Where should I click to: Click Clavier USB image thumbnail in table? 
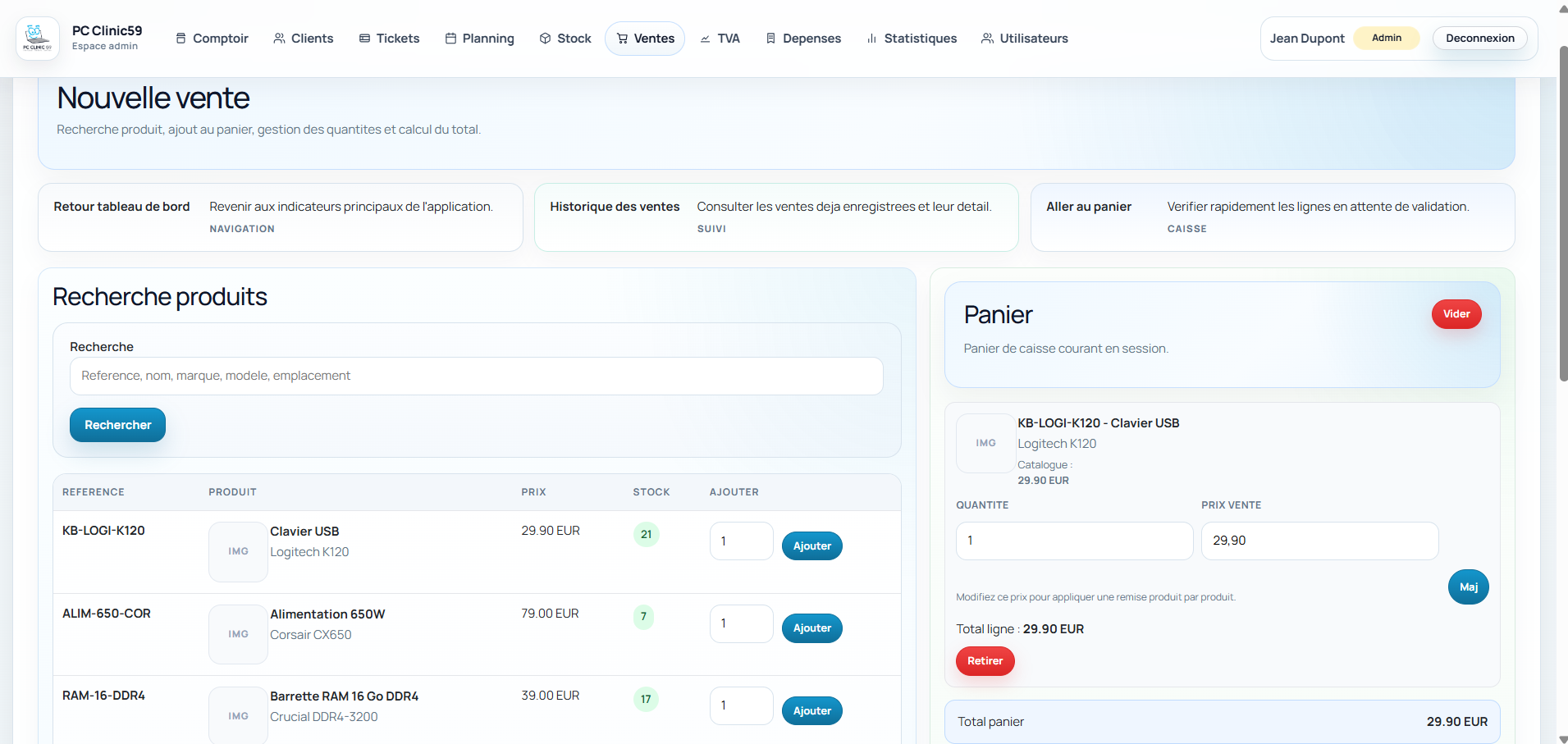tap(238, 552)
